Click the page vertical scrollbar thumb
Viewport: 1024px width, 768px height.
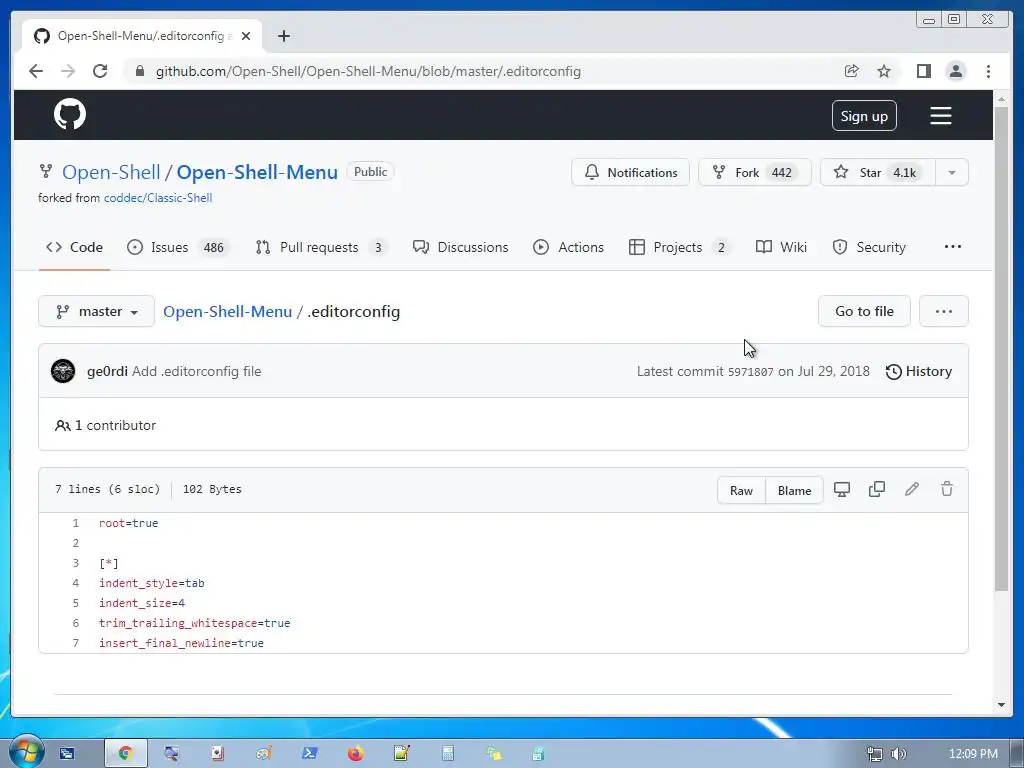coord(1001,349)
